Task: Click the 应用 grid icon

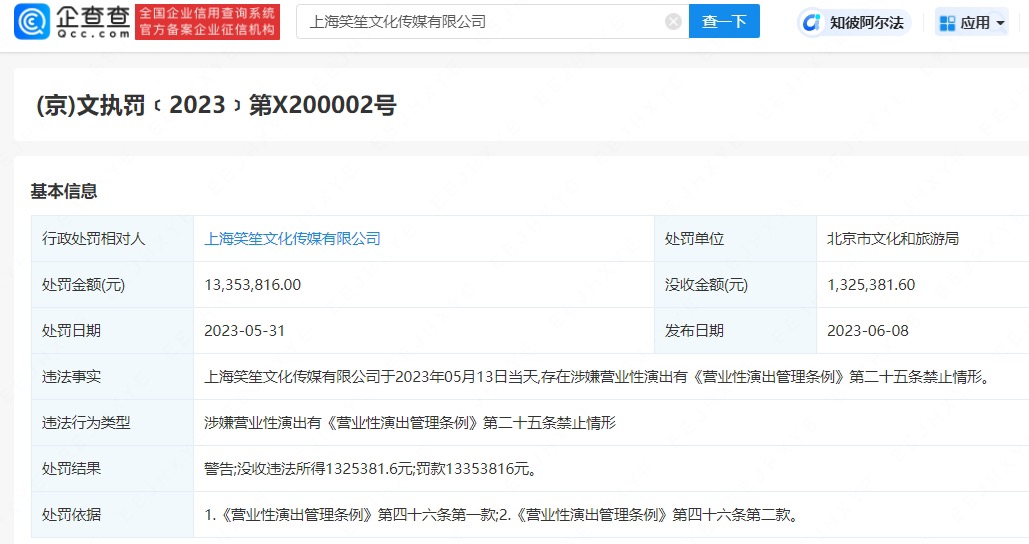Action: [x=948, y=23]
